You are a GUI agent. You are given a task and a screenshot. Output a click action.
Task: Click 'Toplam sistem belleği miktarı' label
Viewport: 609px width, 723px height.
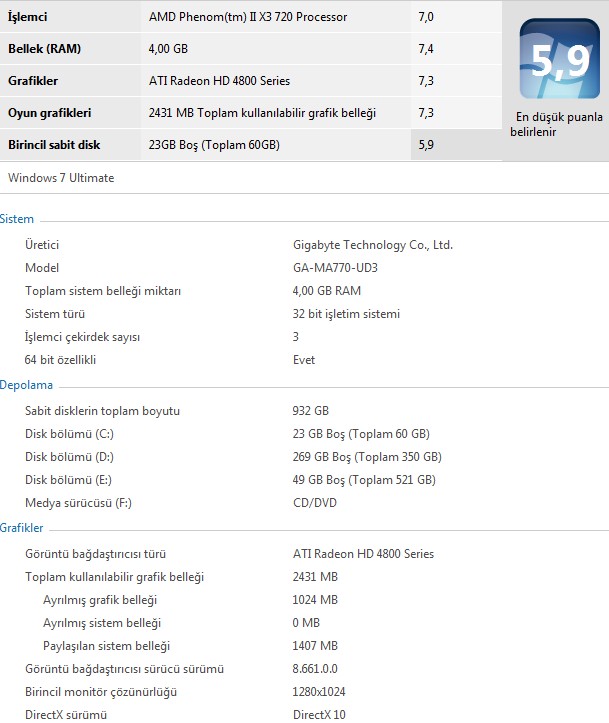(x=103, y=290)
